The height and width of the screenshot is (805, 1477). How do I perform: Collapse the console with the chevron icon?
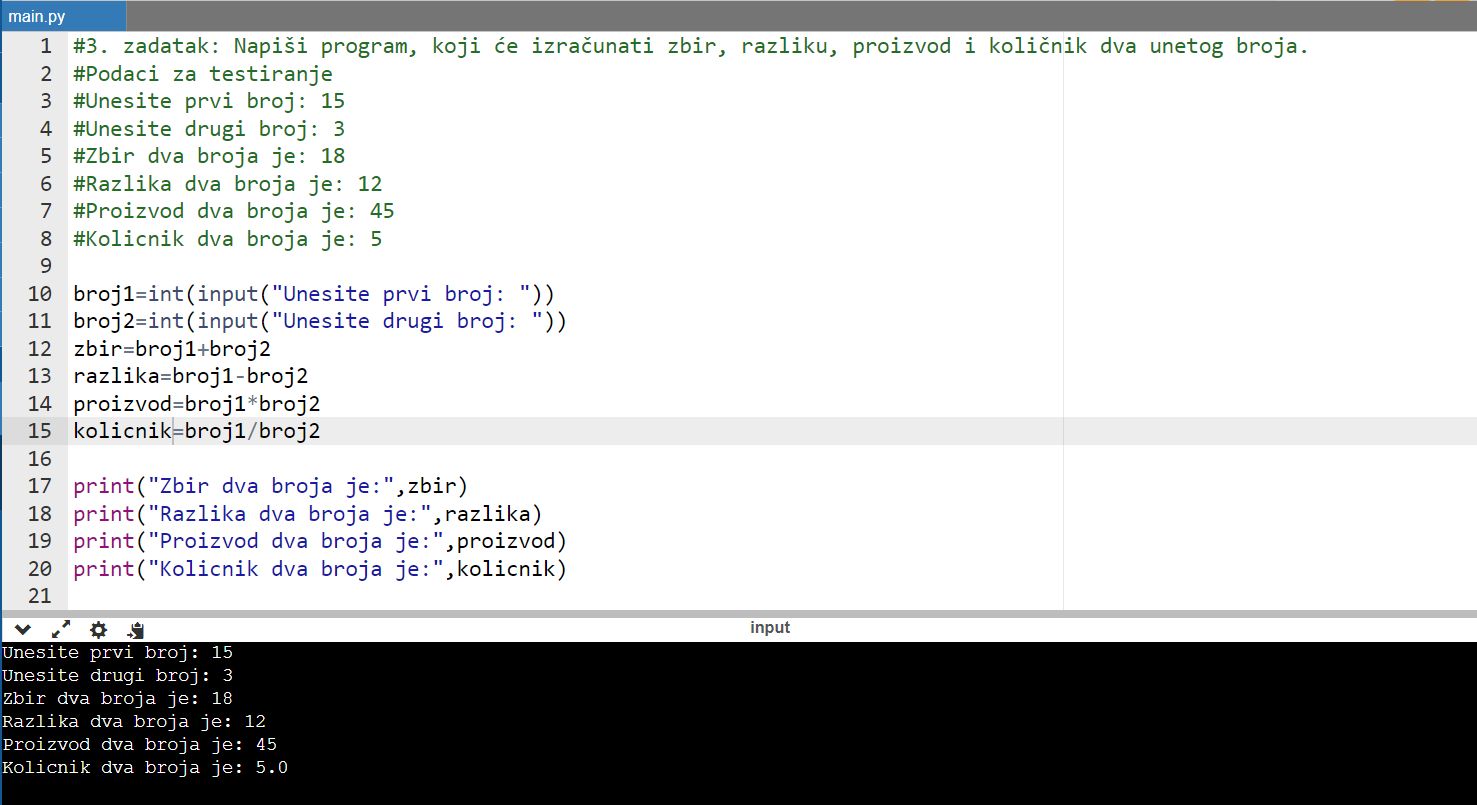pyautogui.click(x=23, y=629)
